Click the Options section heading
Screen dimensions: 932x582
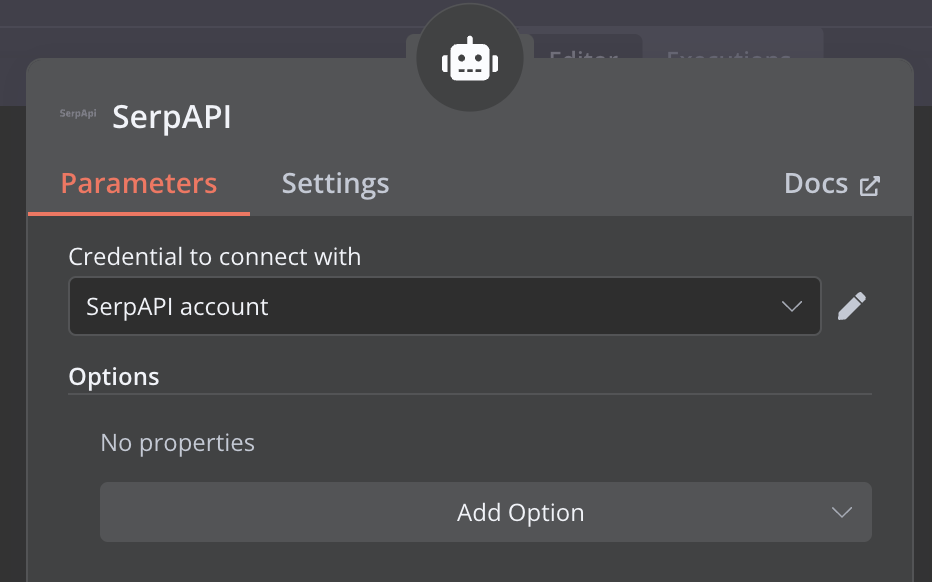(114, 377)
